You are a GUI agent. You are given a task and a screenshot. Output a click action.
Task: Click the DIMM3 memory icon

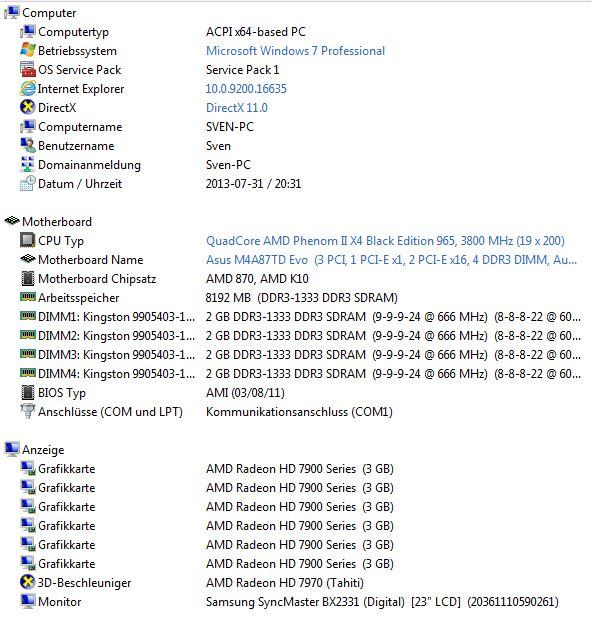(x=27, y=353)
